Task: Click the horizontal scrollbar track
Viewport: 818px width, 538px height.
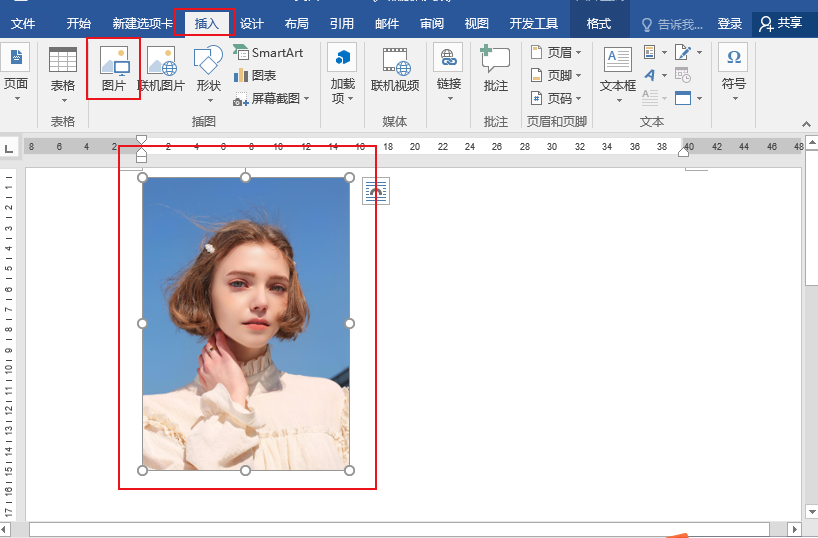Action: pyautogui.click(x=399, y=529)
